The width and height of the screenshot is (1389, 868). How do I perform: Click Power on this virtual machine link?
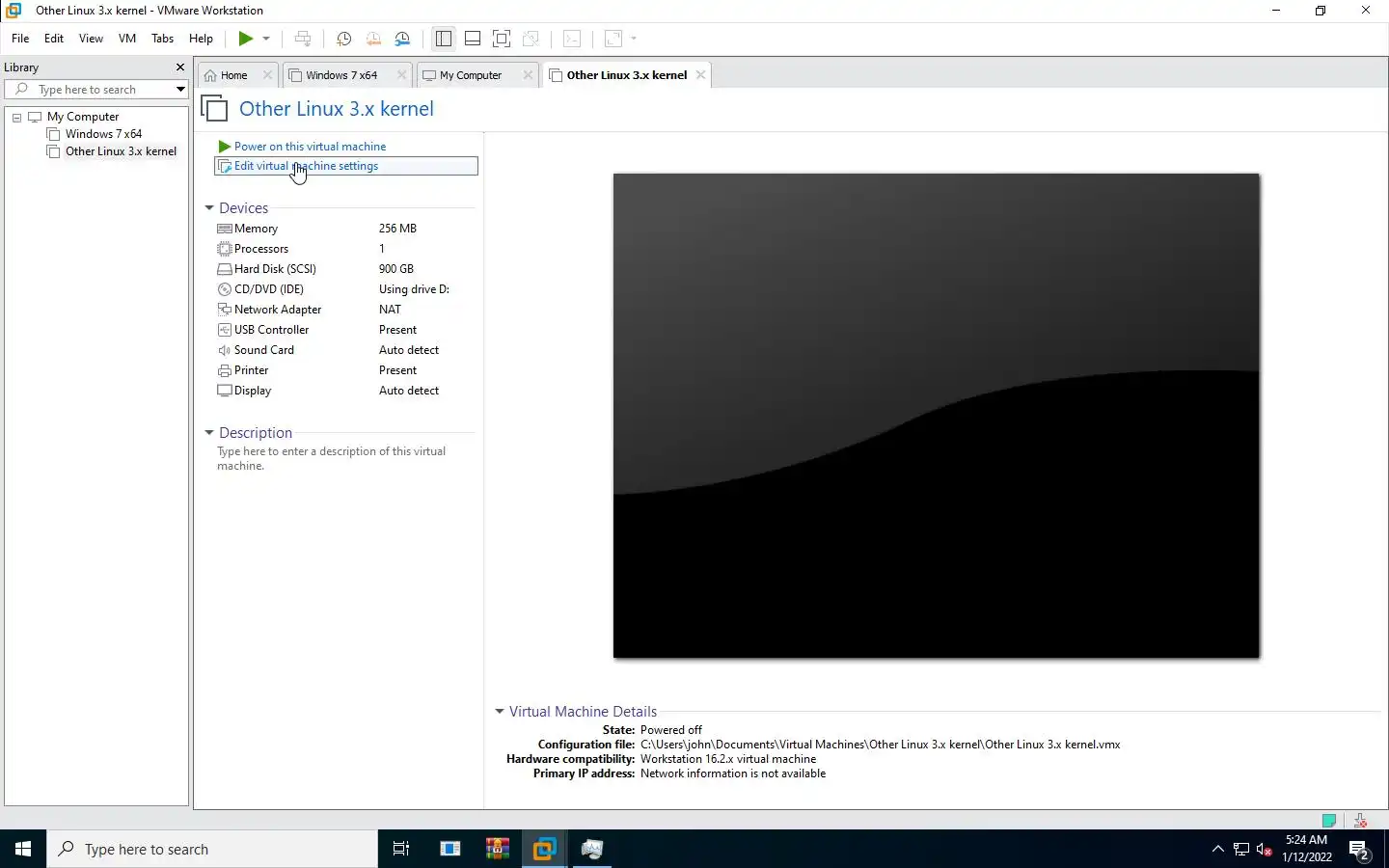(x=310, y=147)
